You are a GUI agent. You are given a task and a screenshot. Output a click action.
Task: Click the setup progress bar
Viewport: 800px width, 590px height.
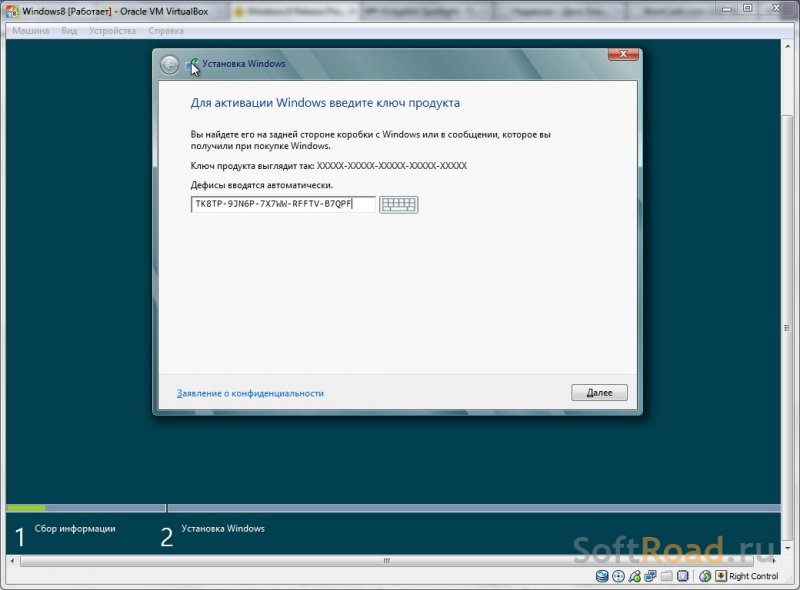click(393, 508)
